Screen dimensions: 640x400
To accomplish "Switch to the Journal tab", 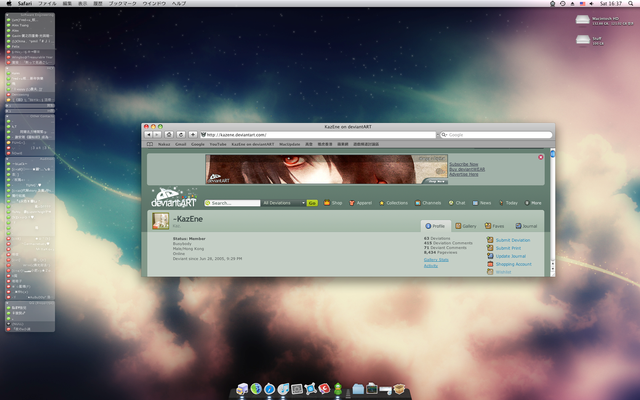I will 526,226.
